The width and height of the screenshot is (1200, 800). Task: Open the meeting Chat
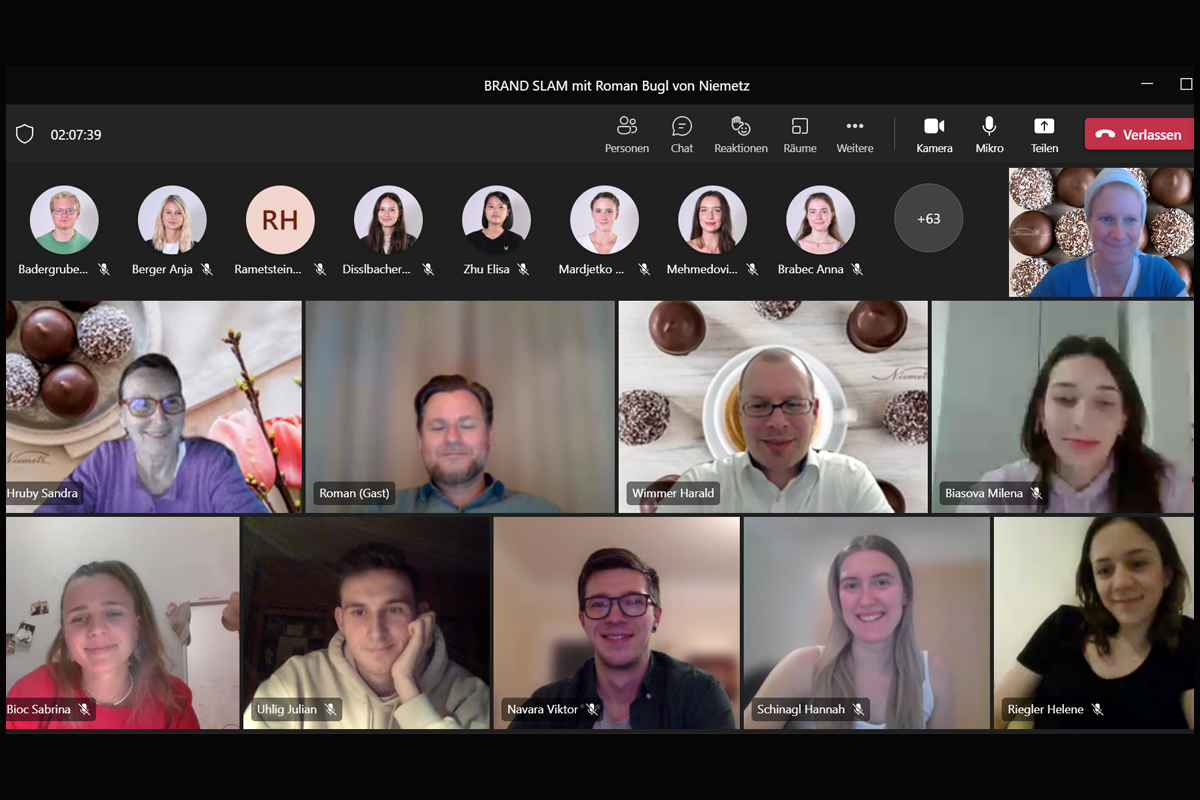[x=682, y=134]
